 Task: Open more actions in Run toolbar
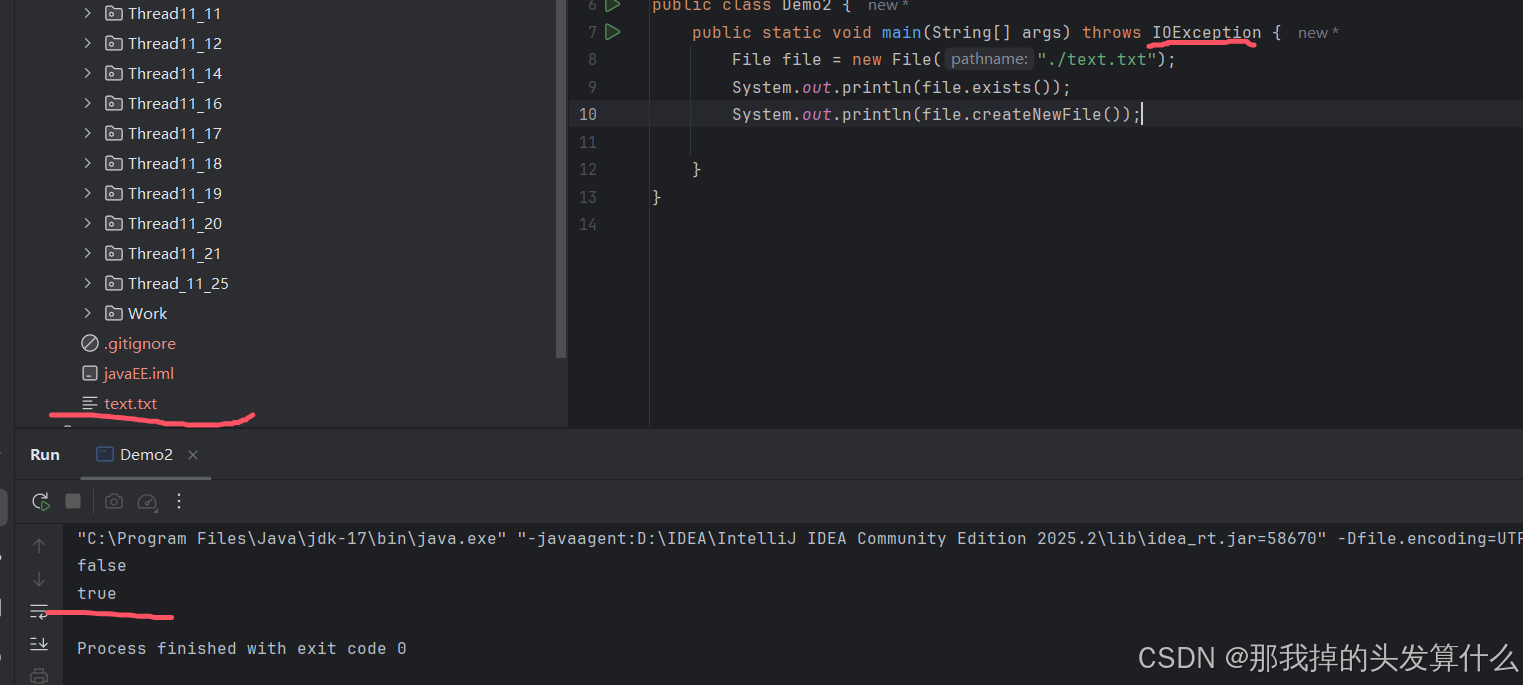179,501
